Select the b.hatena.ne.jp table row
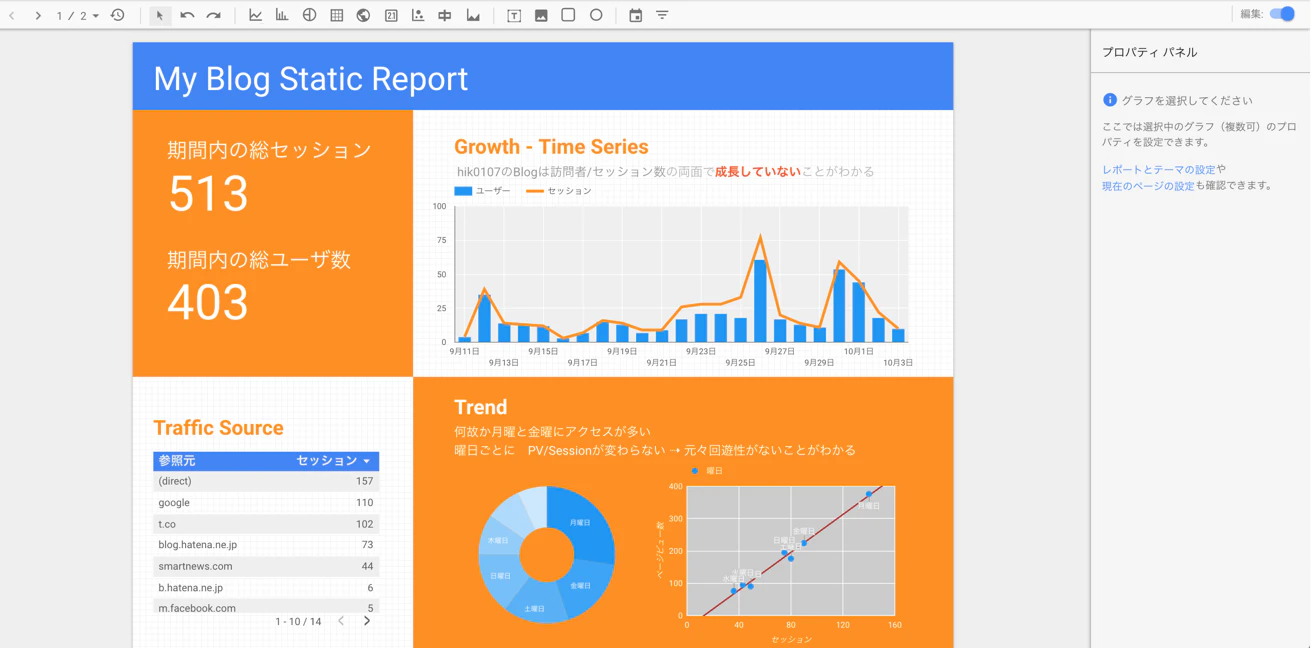 pyautogui.click(x=266, y=588)
